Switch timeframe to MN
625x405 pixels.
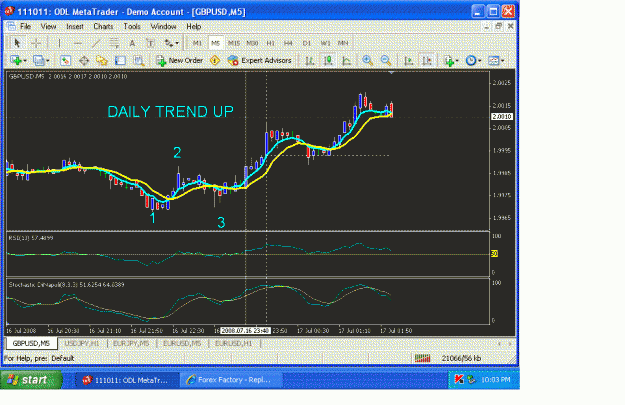[x=343, y=43]
